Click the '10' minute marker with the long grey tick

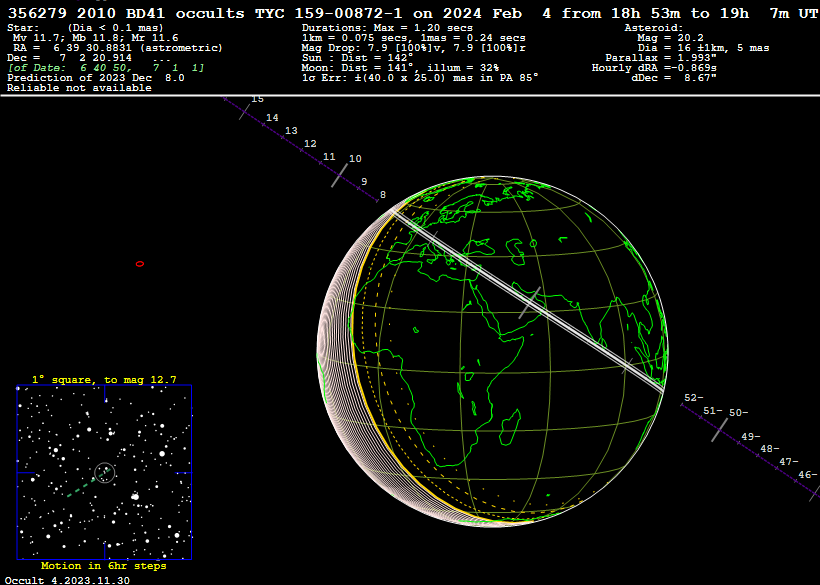[x=355, y=158]
